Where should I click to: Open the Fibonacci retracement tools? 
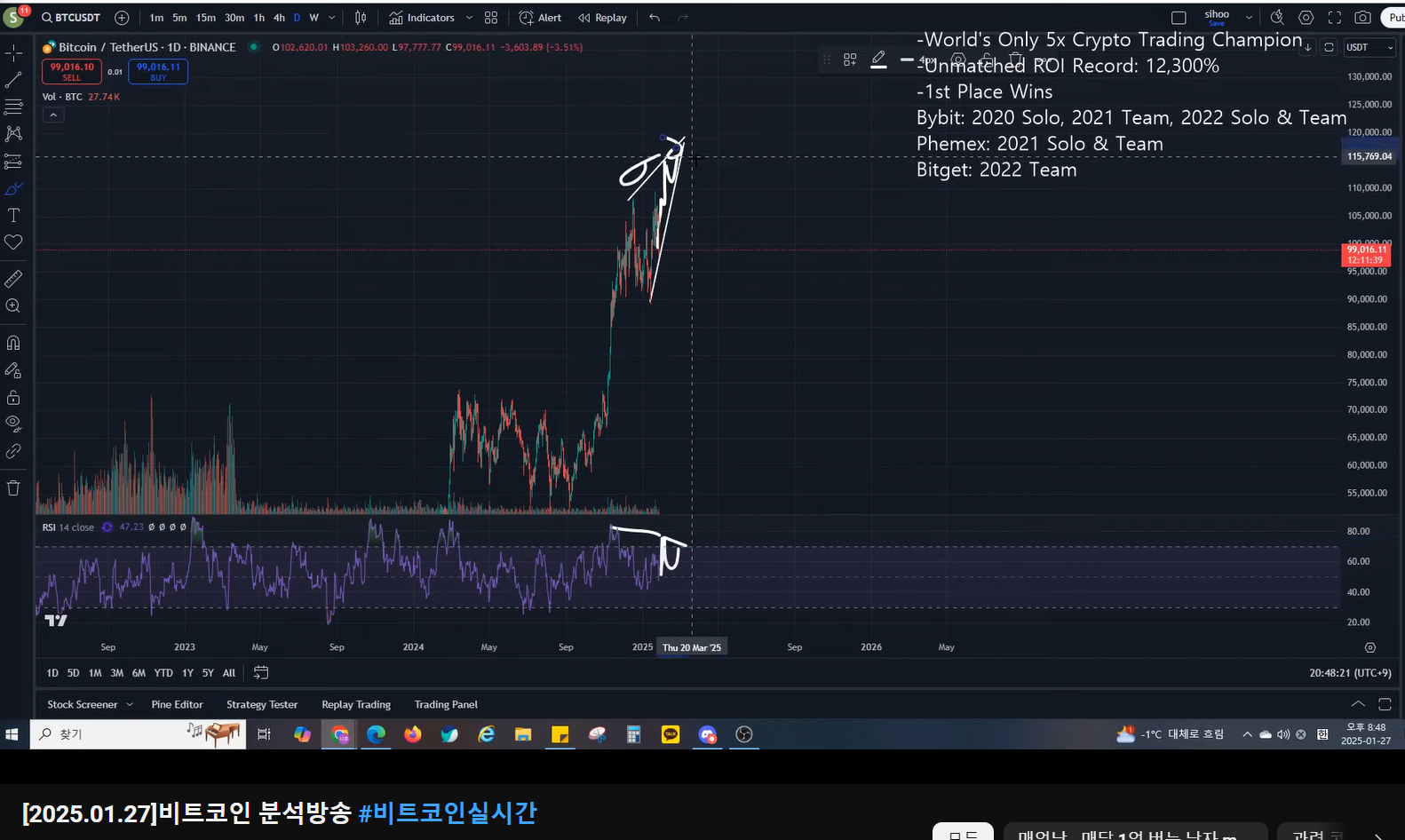pos(13,107)
